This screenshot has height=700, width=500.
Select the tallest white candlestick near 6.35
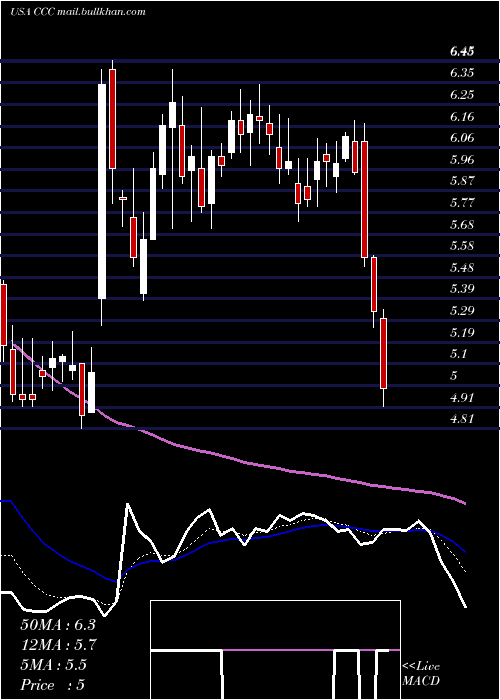tap(102, 191)
